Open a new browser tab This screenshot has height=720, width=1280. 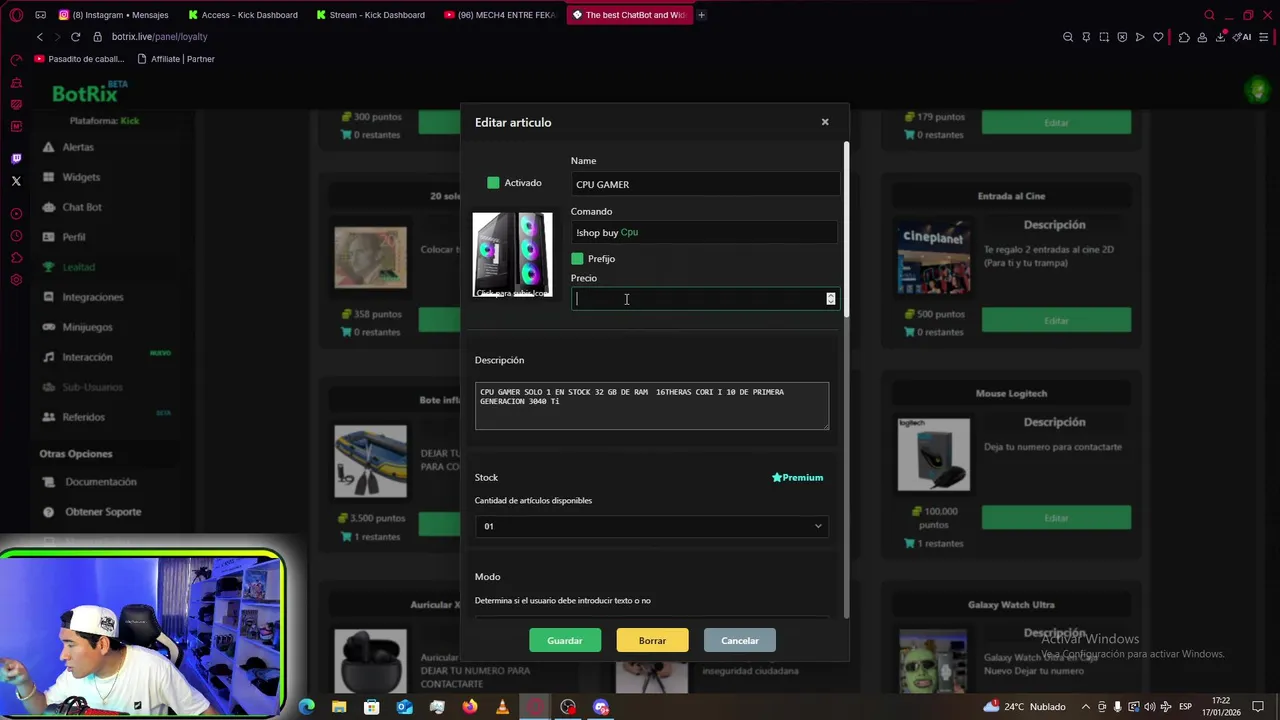click(701, 15)
